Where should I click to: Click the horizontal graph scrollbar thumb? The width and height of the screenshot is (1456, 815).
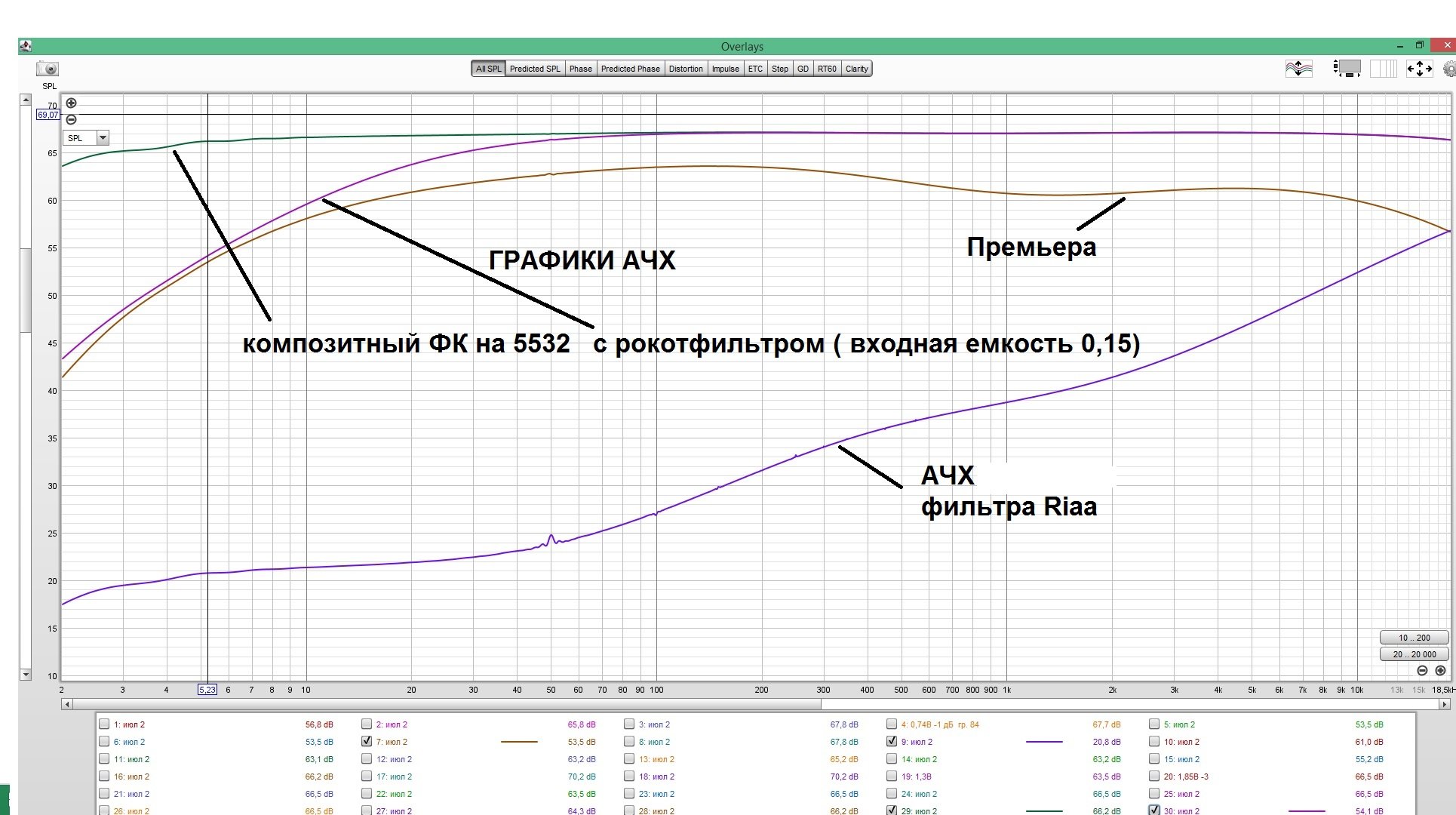click(447, 704)
